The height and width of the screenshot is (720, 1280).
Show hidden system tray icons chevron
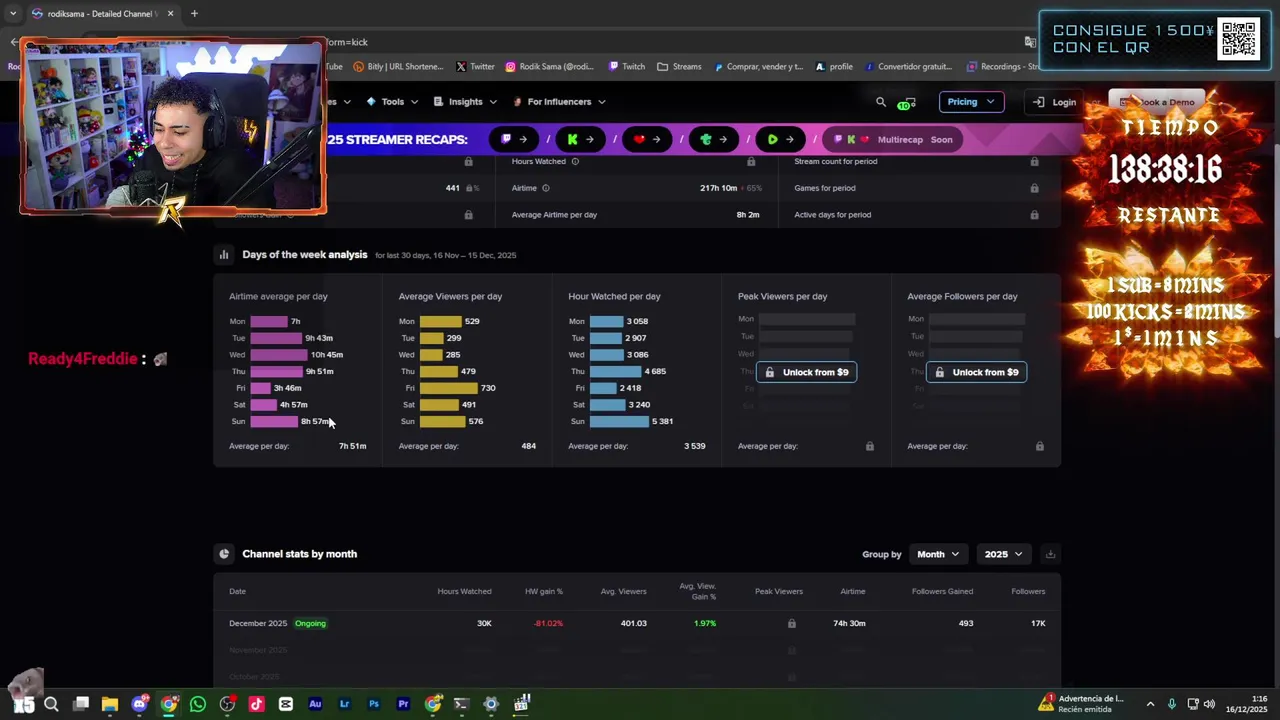click(x=1150, y=704)
